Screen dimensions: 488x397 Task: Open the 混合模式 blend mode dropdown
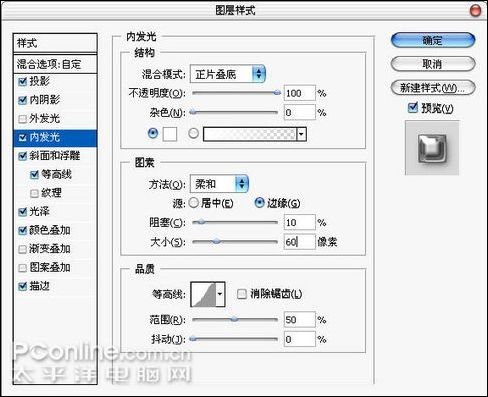click(x=228, y=74)
